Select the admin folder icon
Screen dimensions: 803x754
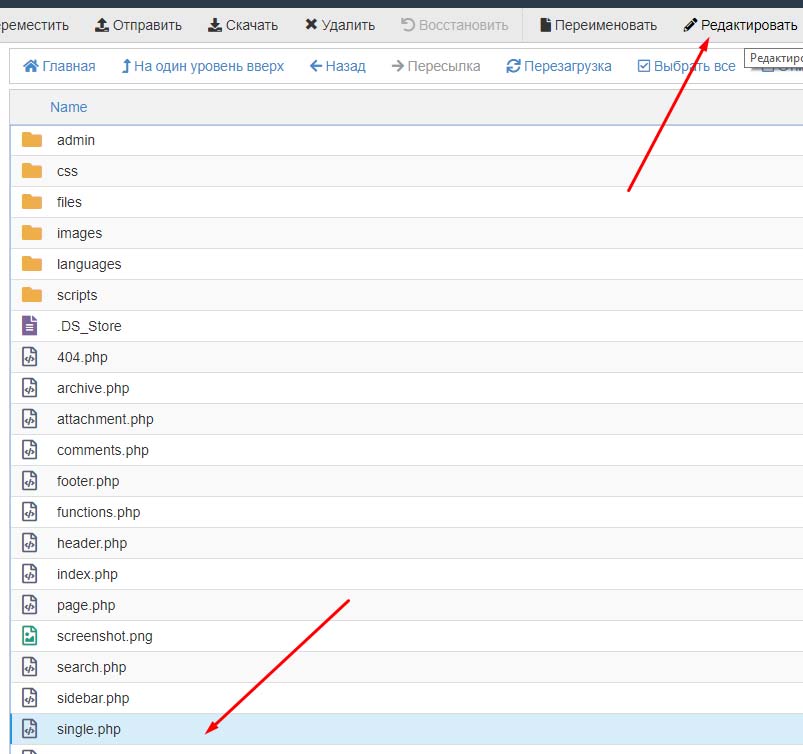click(32, 139)
